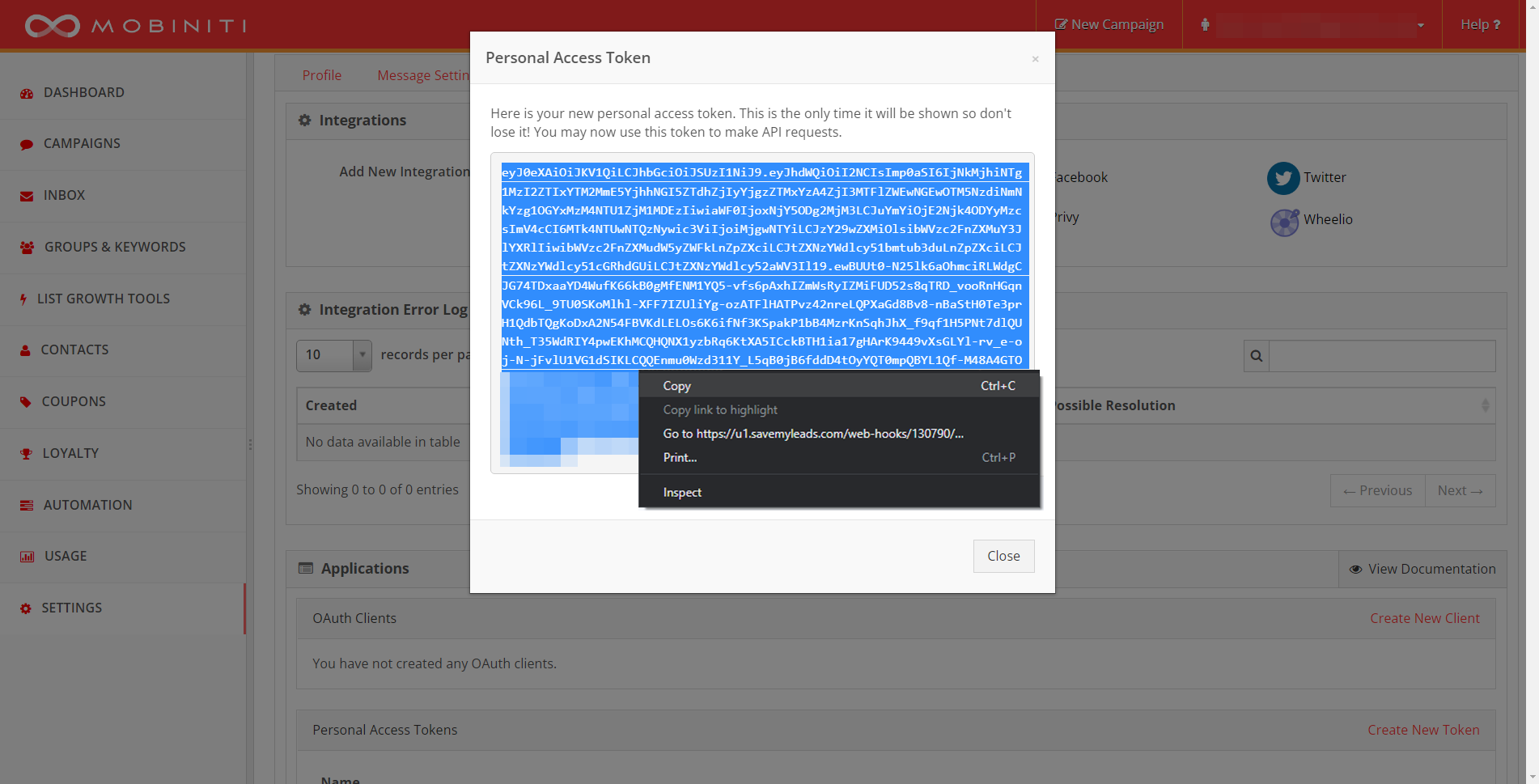Viewport: 1539px width, 784px height.
Task: Open the records per page dropdown
Action: click(x=334, y=355)
